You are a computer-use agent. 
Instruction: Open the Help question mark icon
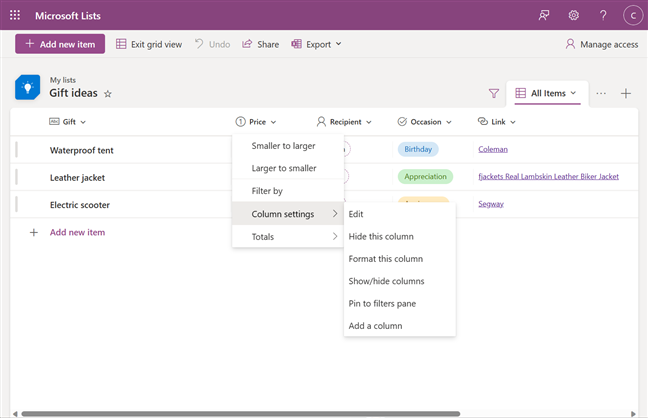(603, 15)
